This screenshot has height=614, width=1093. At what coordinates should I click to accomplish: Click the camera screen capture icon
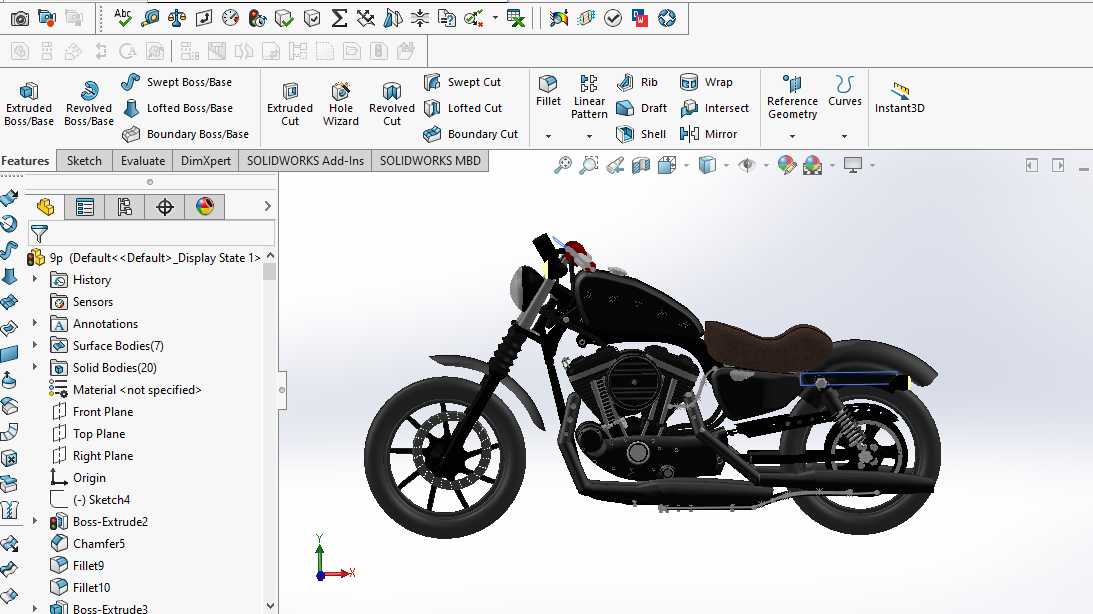pos(20,18)
